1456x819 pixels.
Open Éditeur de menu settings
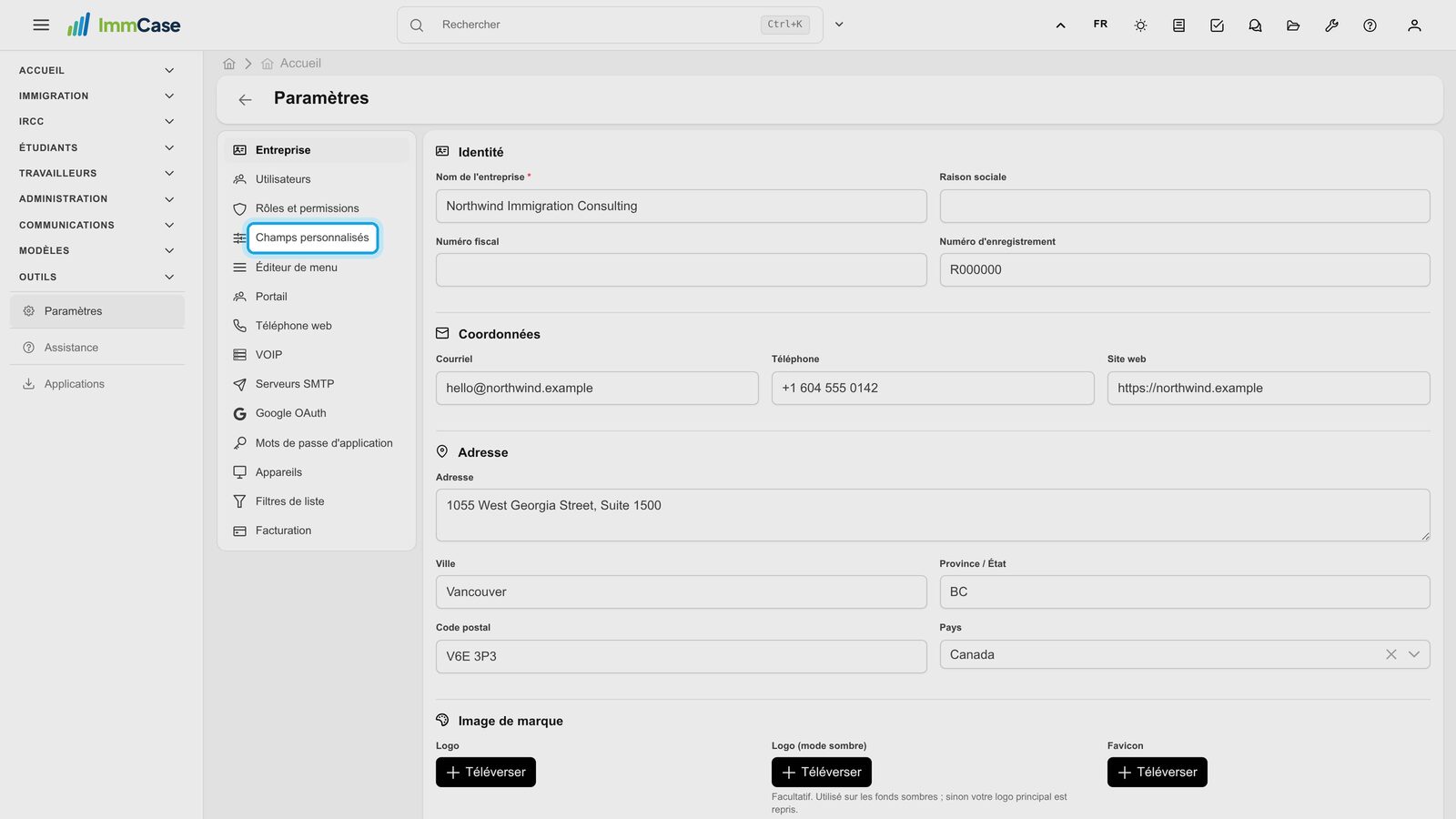[x=317, y=268]
